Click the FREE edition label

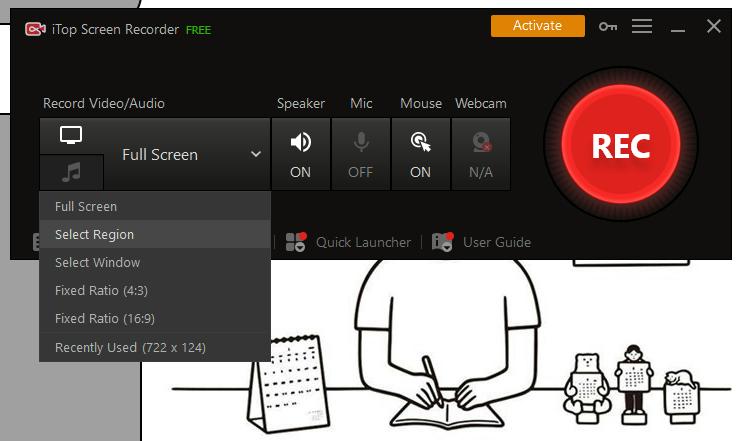click(198, 30)
